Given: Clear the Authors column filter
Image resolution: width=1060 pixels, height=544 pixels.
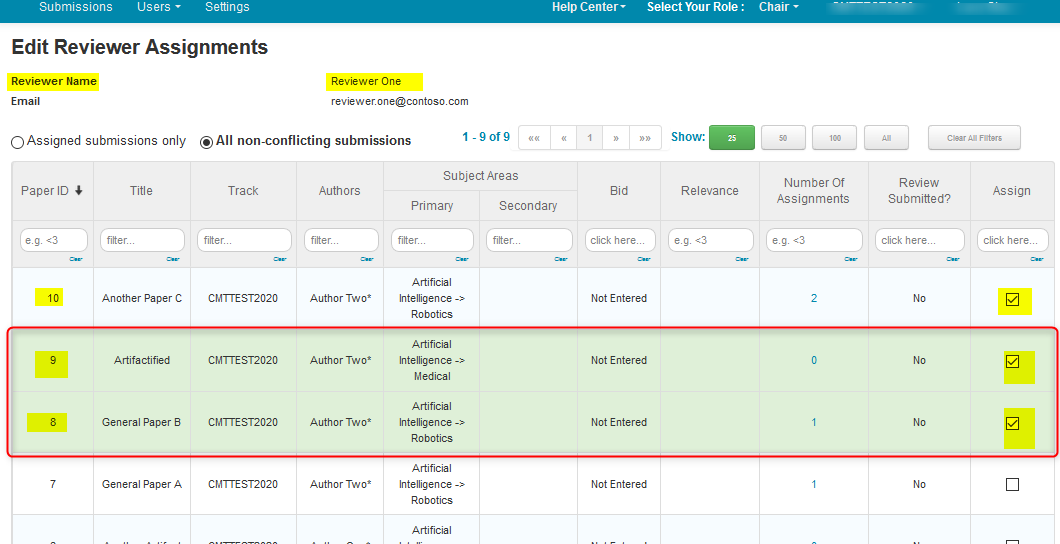Looking at the screenshot, I should point(366,259).
